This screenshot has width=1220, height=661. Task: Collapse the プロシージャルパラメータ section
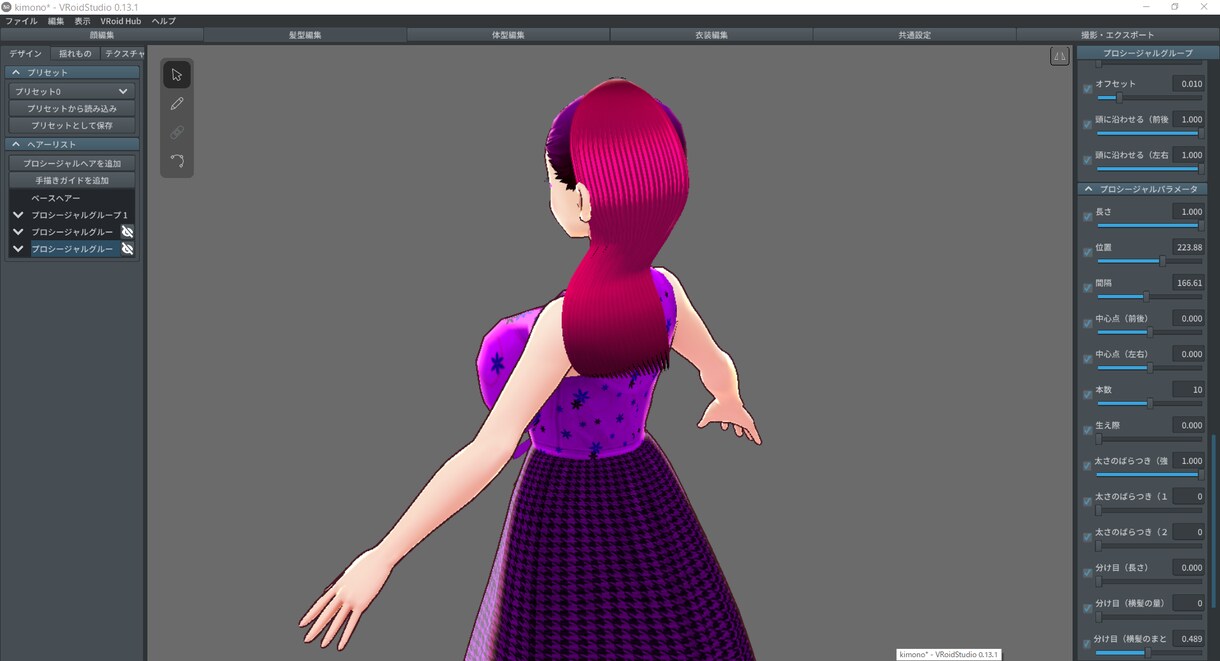coord(1088,189)
